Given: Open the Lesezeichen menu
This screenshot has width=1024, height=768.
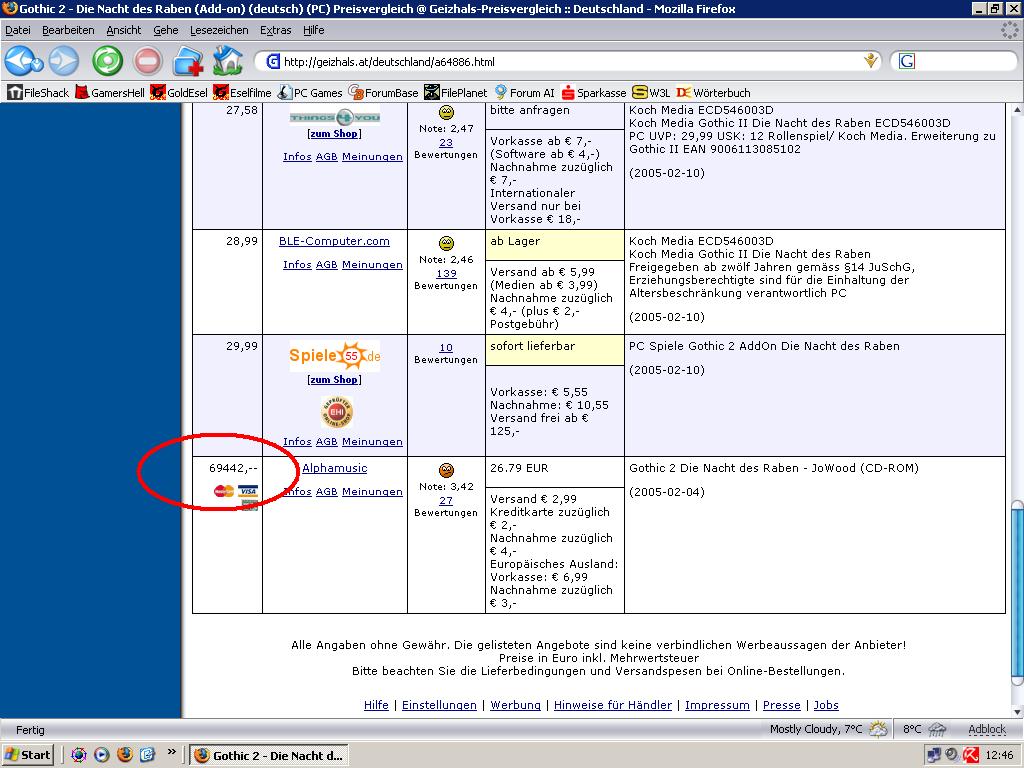Looking at the screenshot, I should pos(219,30).
